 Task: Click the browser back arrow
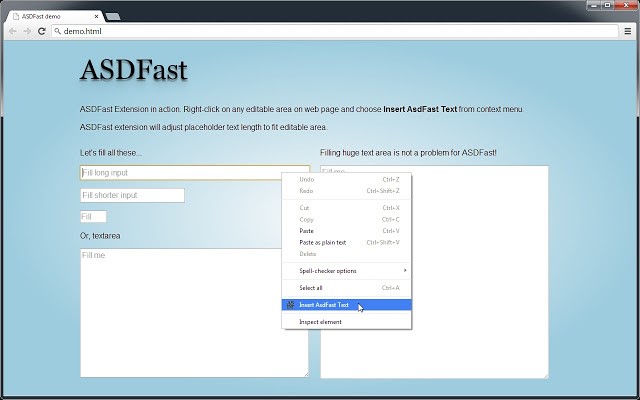[x=13, y=31]
